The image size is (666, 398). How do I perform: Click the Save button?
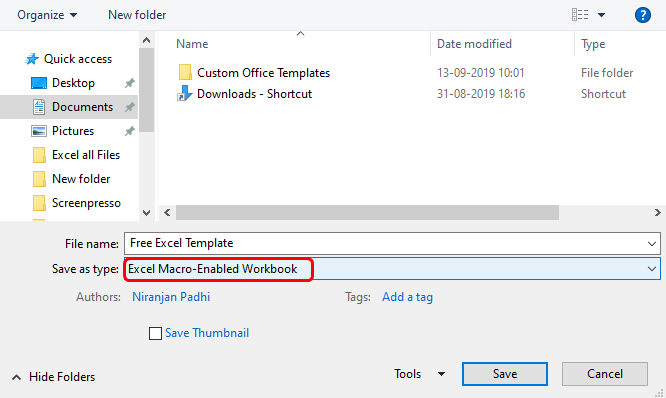(505, 374)
